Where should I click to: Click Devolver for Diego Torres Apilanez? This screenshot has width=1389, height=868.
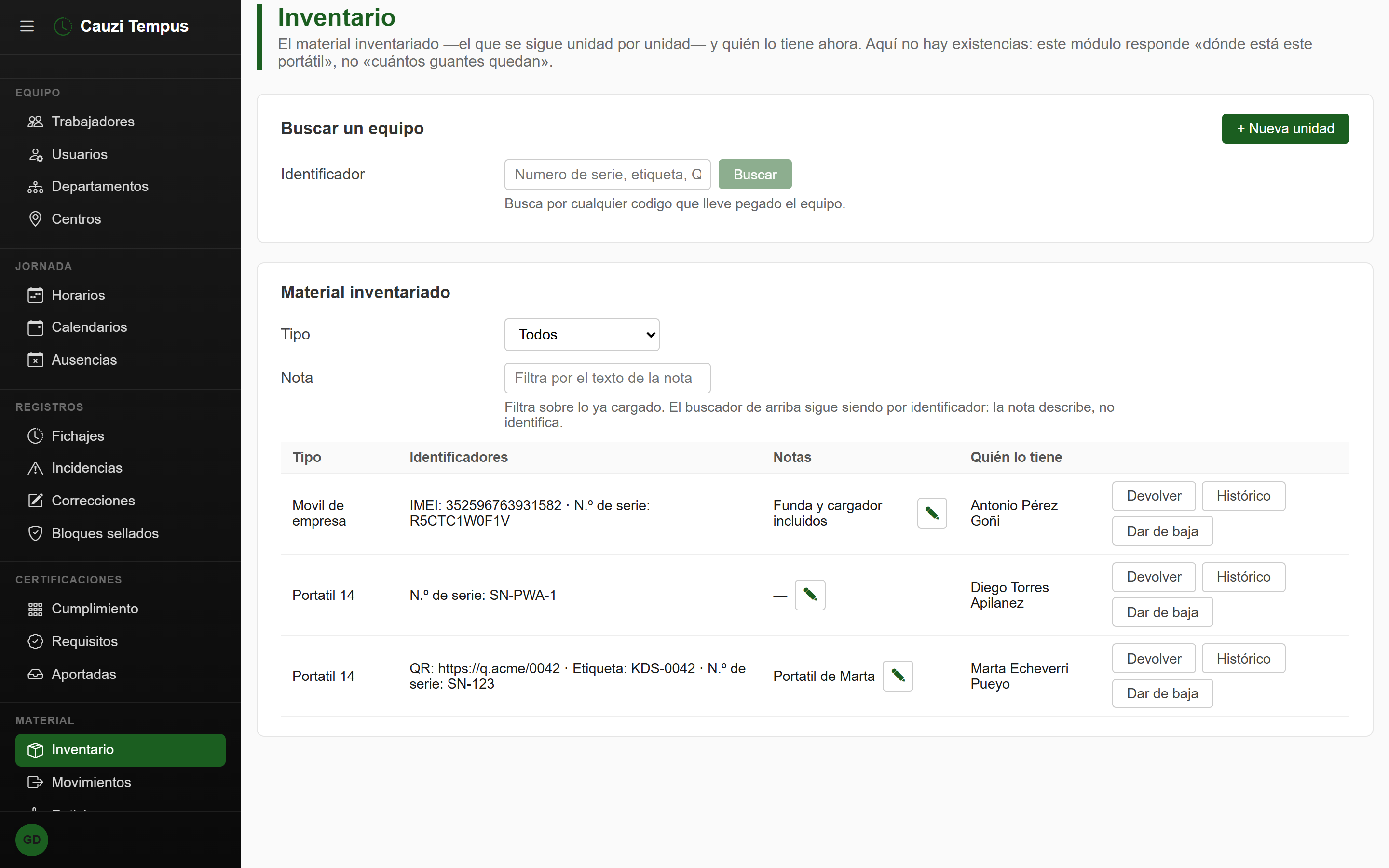[x=1154, y=577]
